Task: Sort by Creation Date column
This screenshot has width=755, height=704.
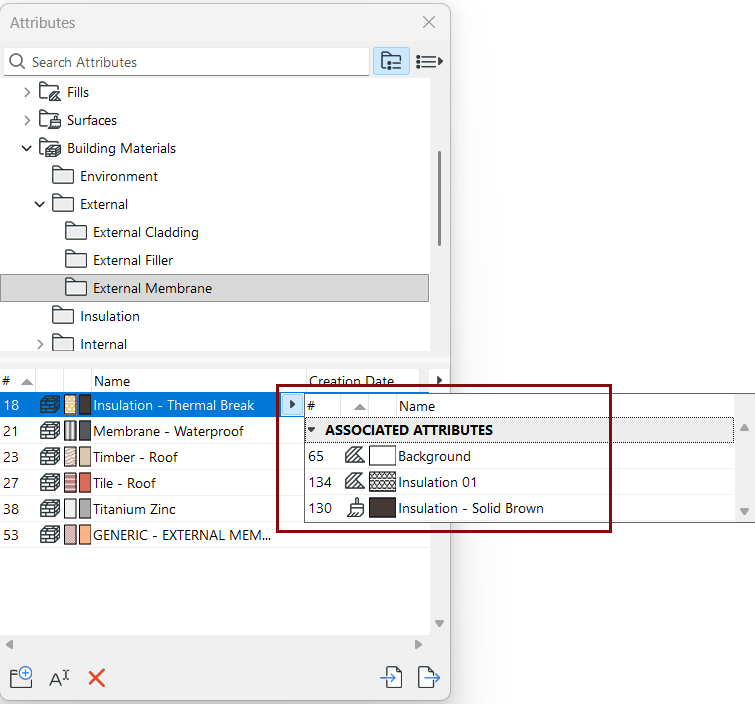Action: (x=363, y=380)
